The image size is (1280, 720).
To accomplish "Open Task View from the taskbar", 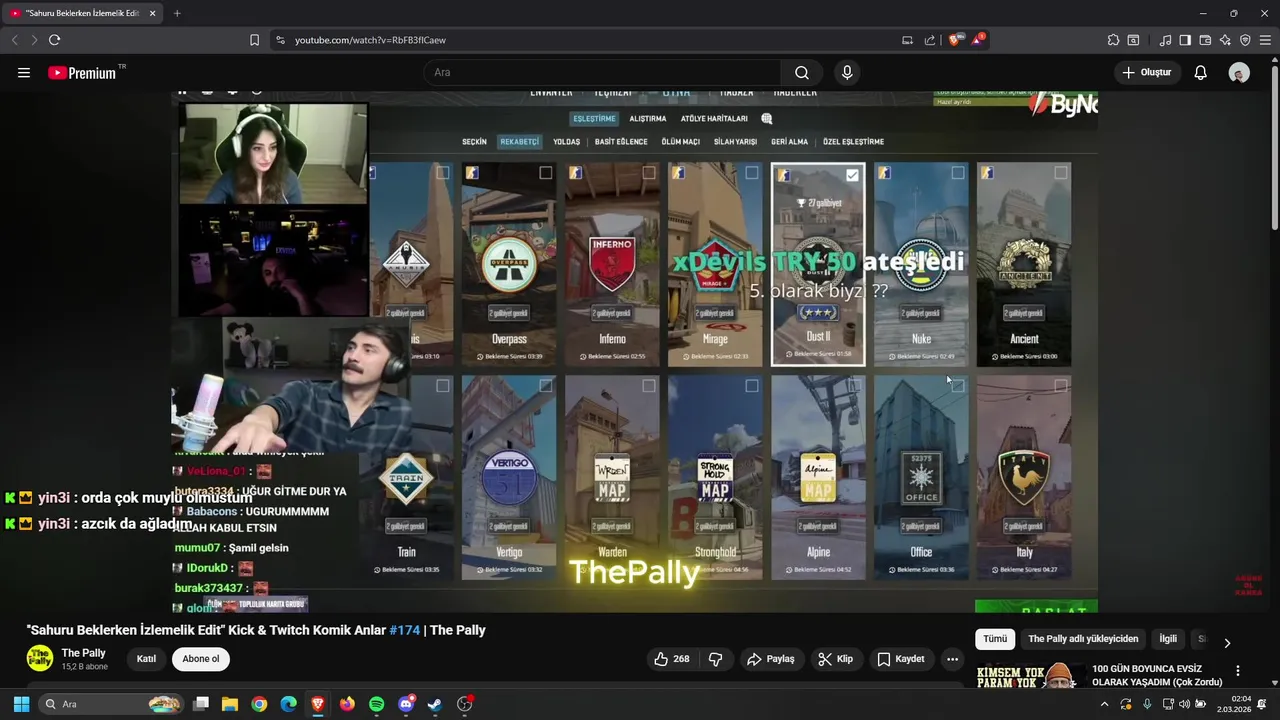I will pos(200,704).
